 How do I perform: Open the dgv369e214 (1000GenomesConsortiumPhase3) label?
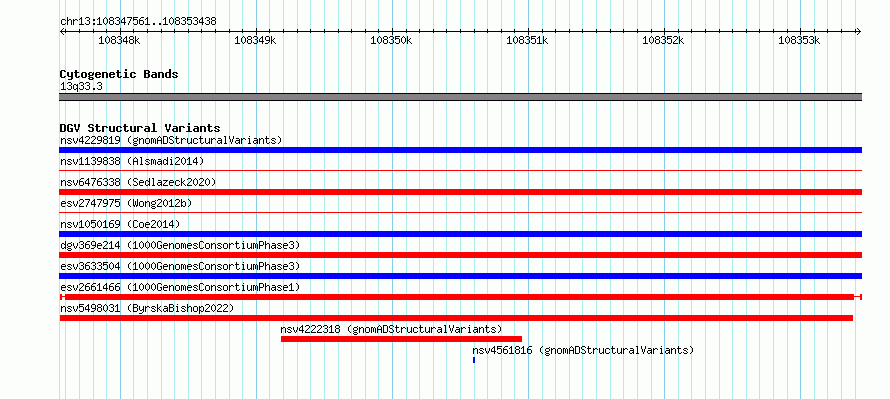point(180,245)
